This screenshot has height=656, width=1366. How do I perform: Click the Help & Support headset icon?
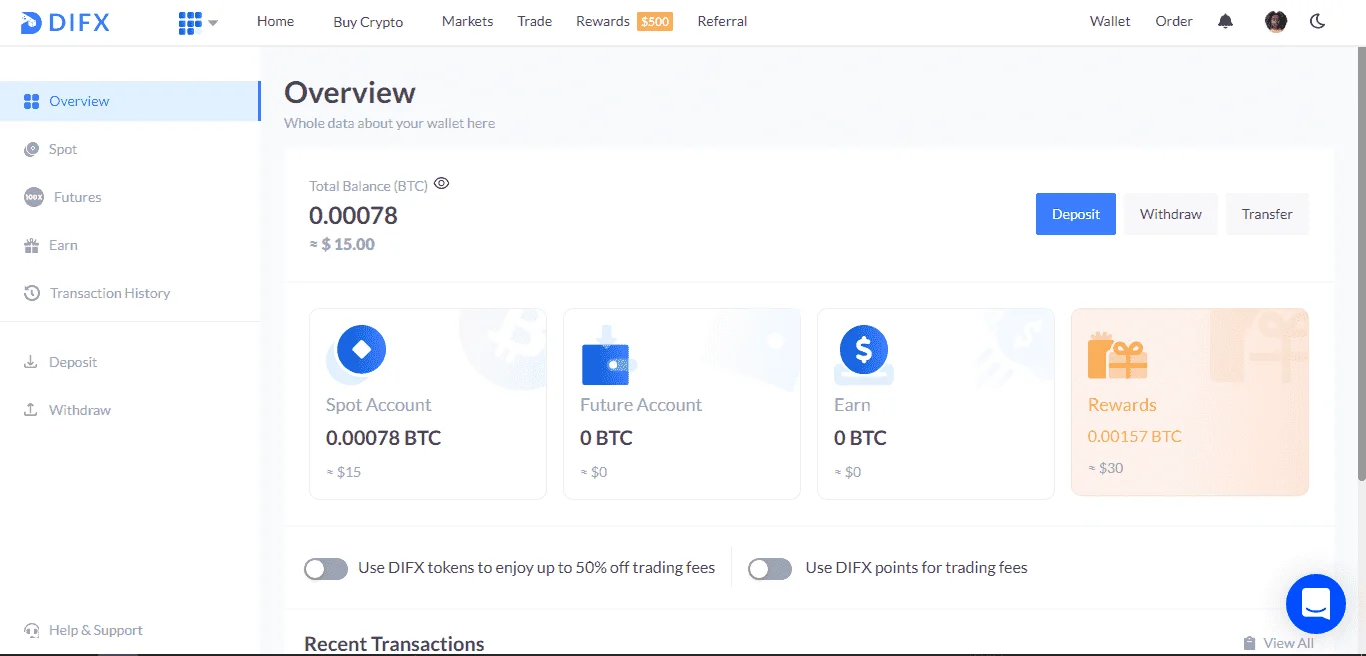[32, 630]
